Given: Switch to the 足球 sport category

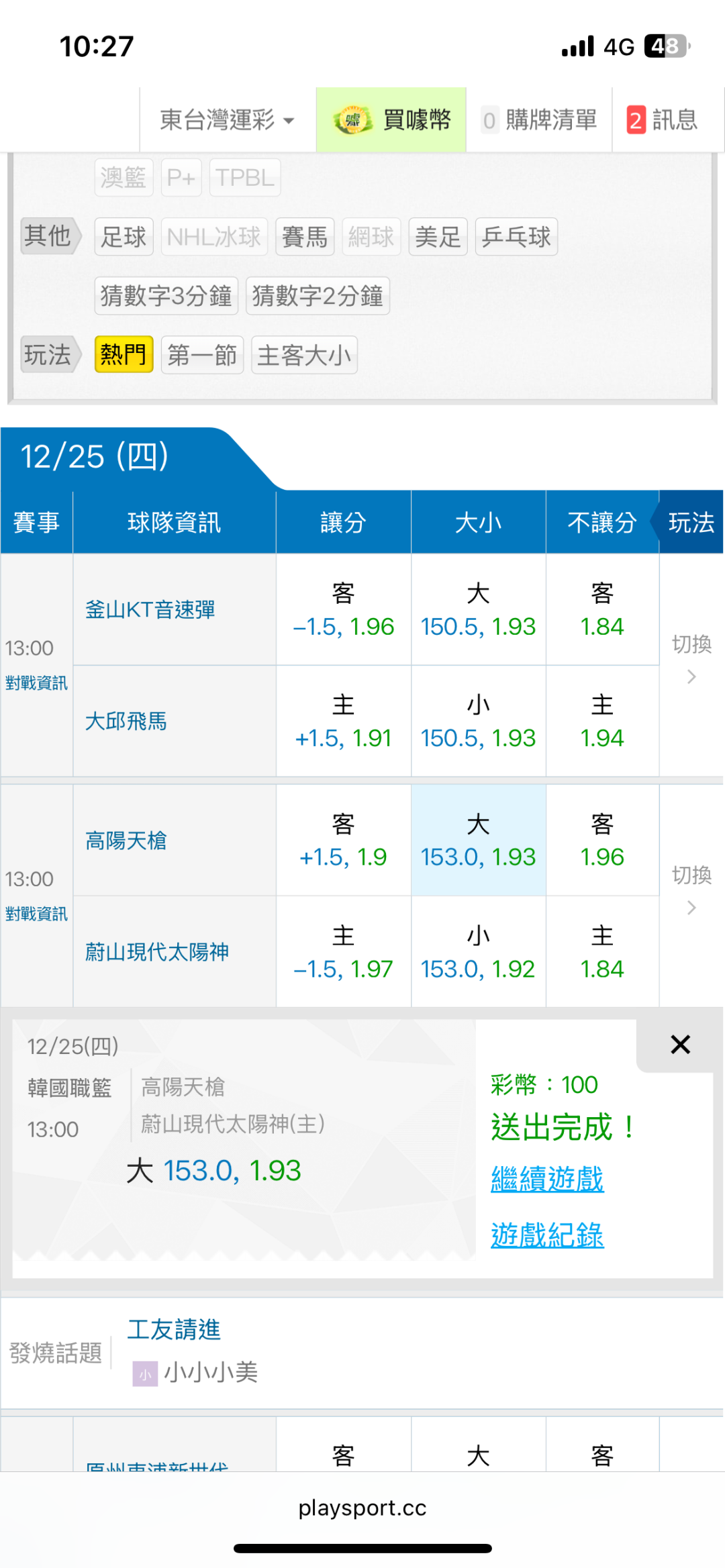Looking at the screenshot, I should [124, 237].
